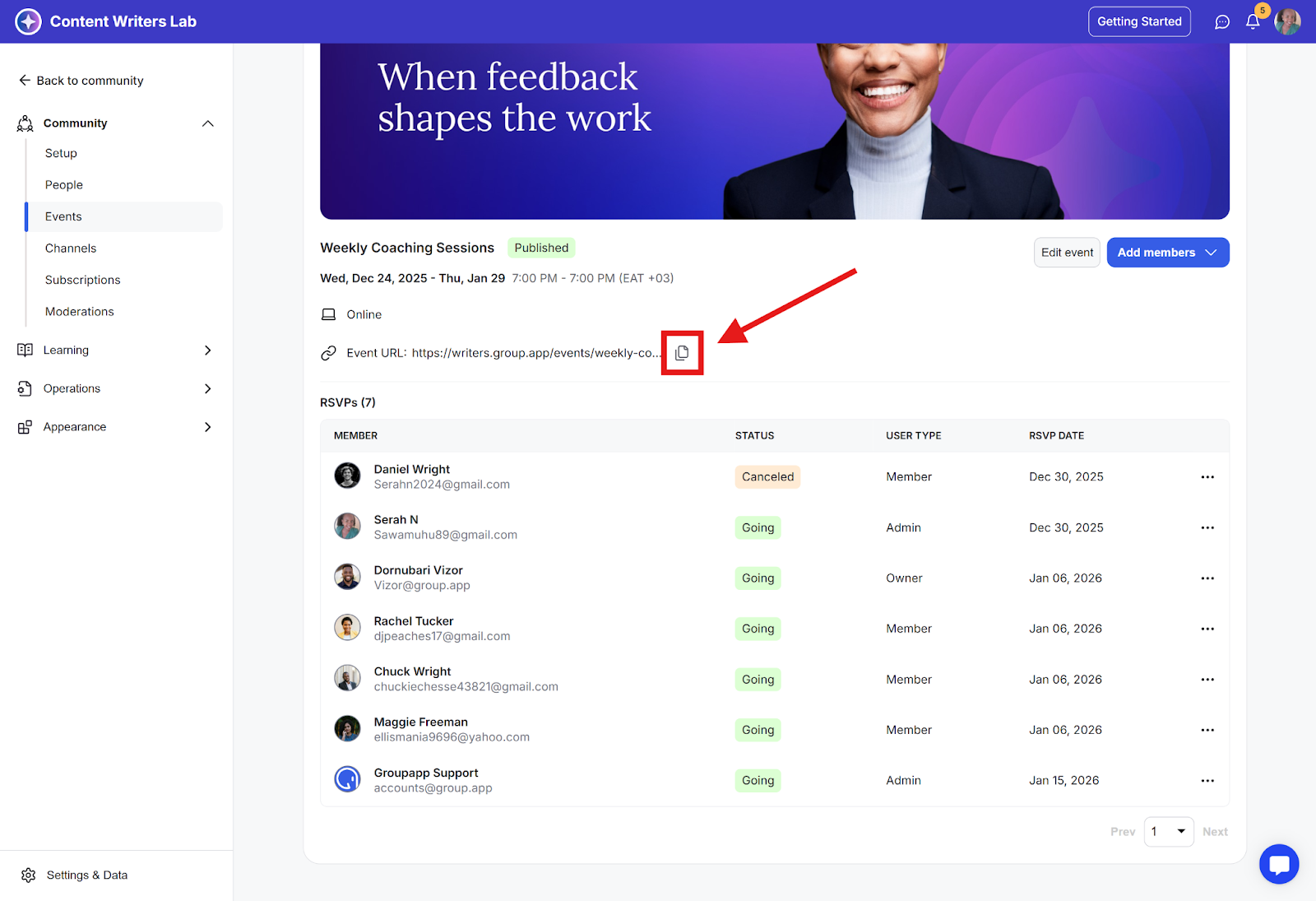The height and width of the screenshot is (901, 1316).
Task: Open the Add members dropdown
Action: (1168, 253)
